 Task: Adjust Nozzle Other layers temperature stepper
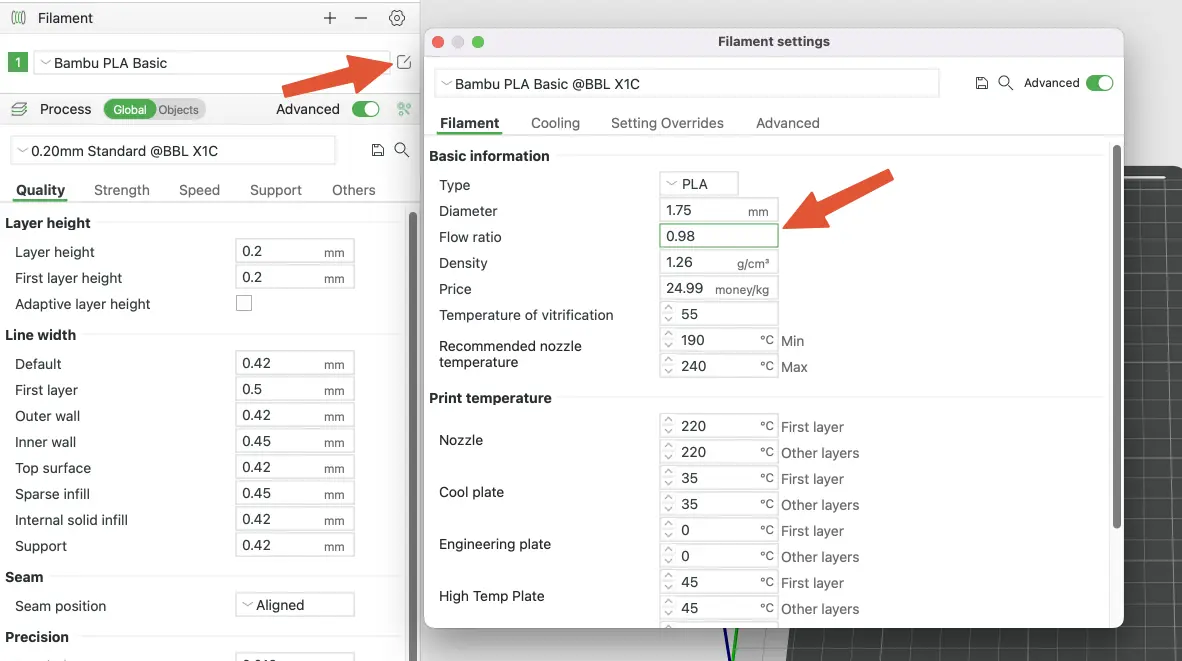(668, 452)
